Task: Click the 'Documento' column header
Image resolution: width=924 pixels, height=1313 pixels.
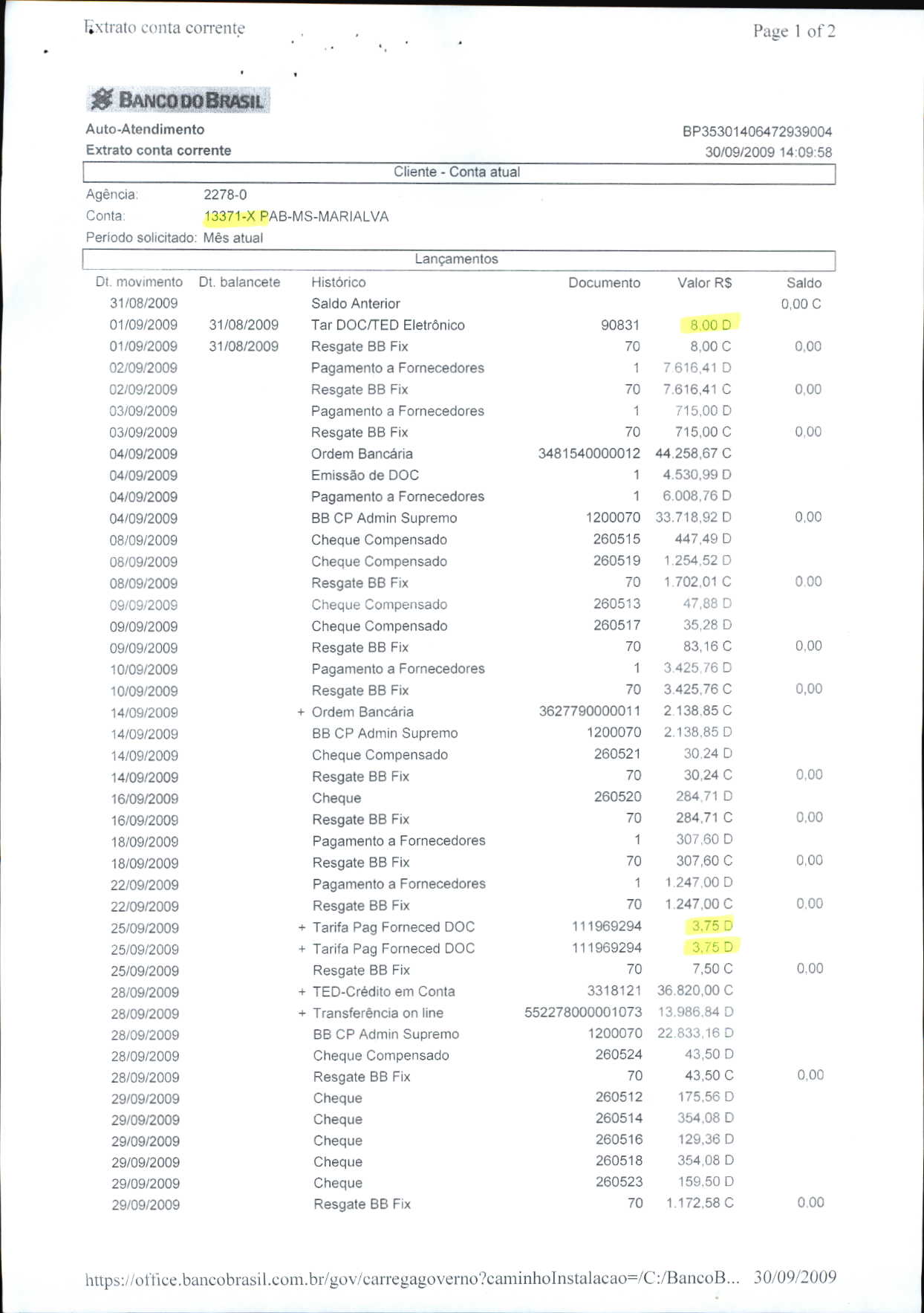Action: tap(604, 283)
